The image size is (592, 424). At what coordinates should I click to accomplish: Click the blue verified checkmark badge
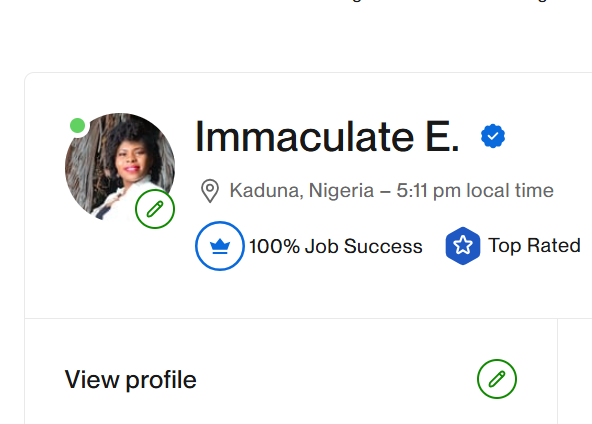pos(493,136)
